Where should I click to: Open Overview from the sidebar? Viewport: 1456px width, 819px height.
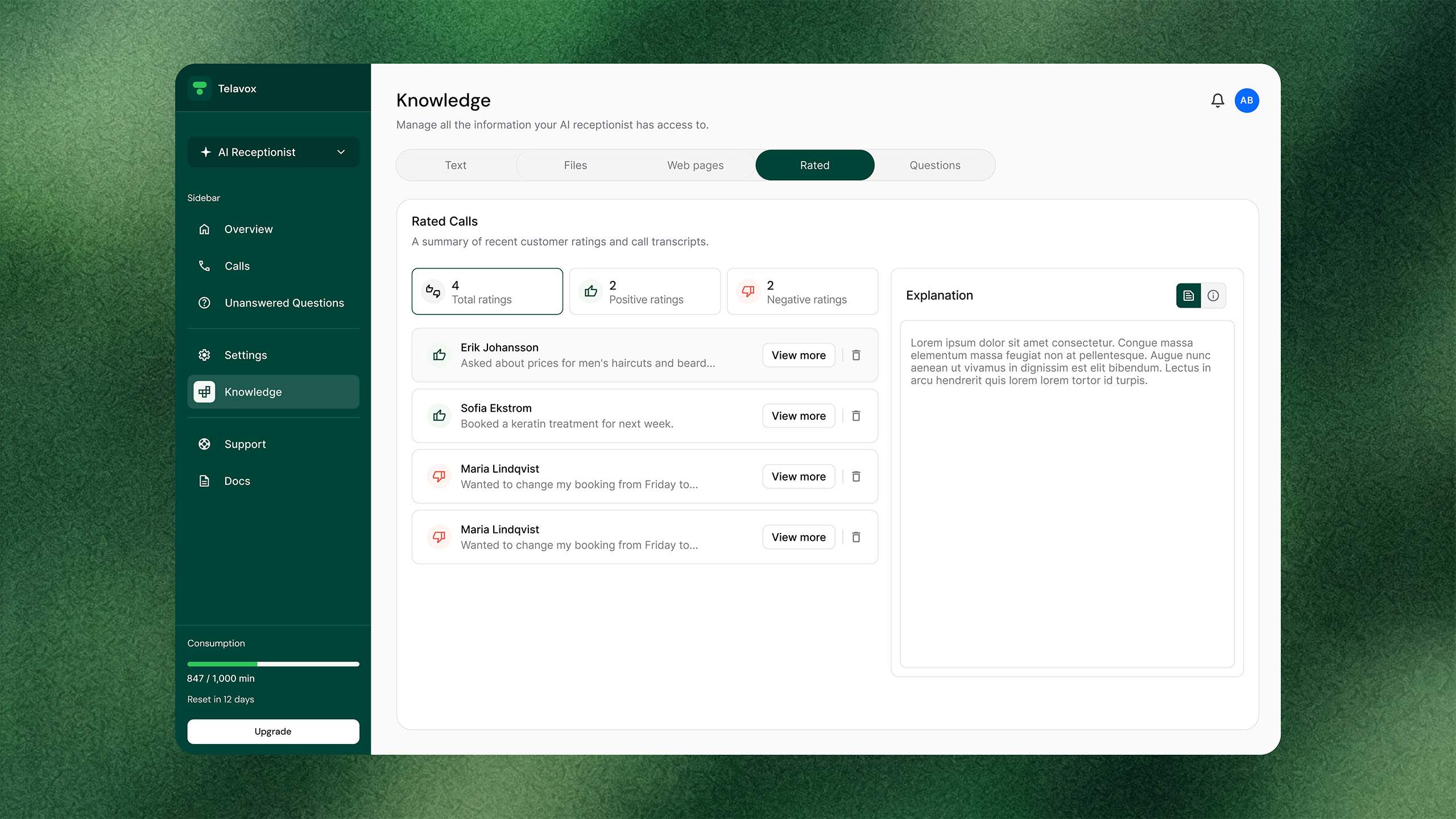[x=249, y=229]
